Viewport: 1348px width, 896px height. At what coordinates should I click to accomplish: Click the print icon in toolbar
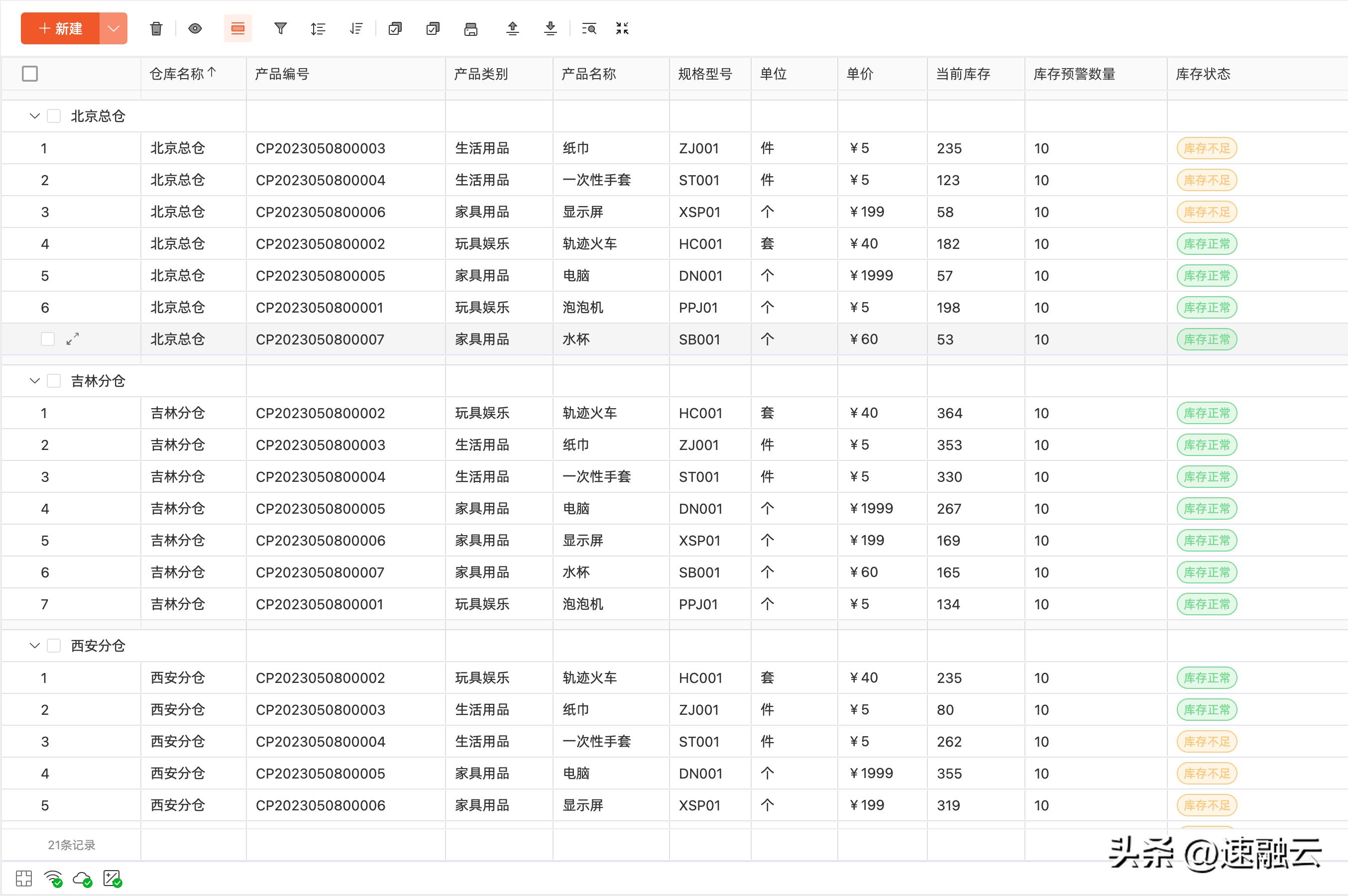click(x=470, y=28)
